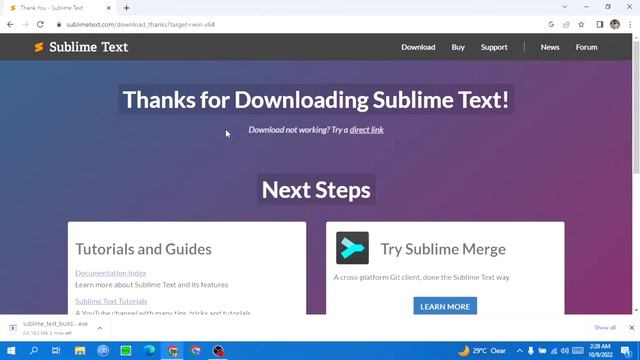This screenshot has width=640, height=360.
Task: Open the notification center icon
Action: click(x=626, y=351)
